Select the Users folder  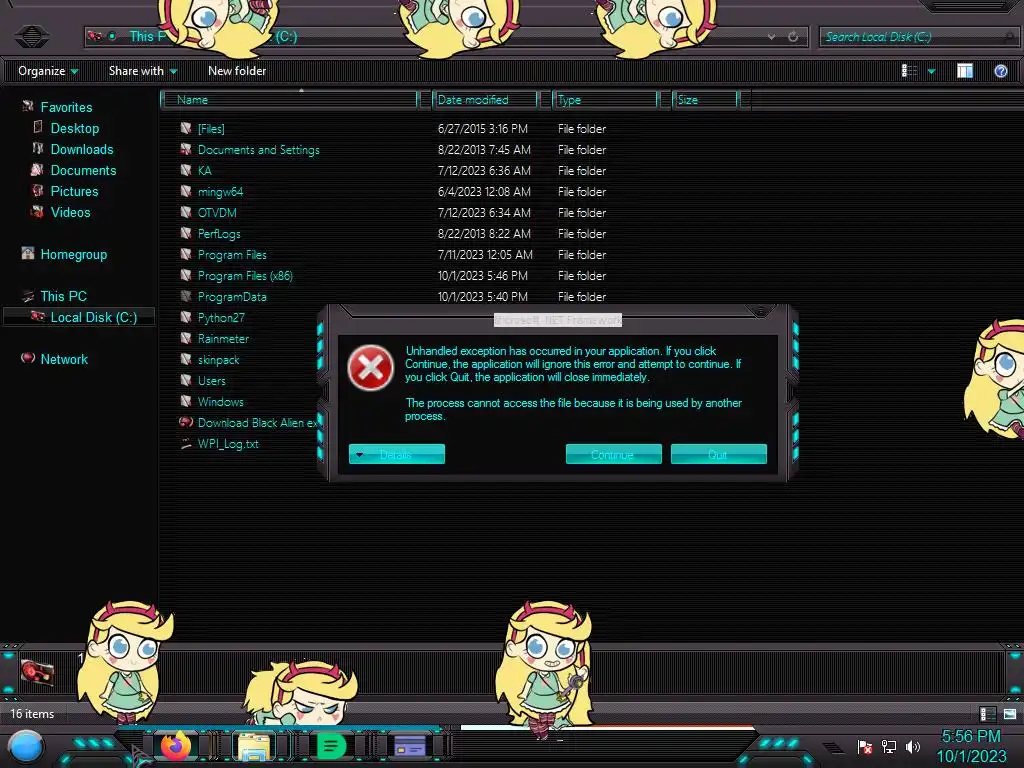click(211, 380)
